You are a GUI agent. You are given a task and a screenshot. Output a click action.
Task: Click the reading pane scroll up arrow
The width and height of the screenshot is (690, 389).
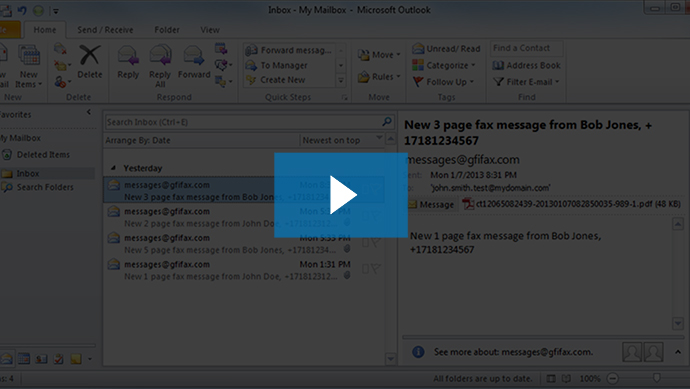tap(678, 224)
